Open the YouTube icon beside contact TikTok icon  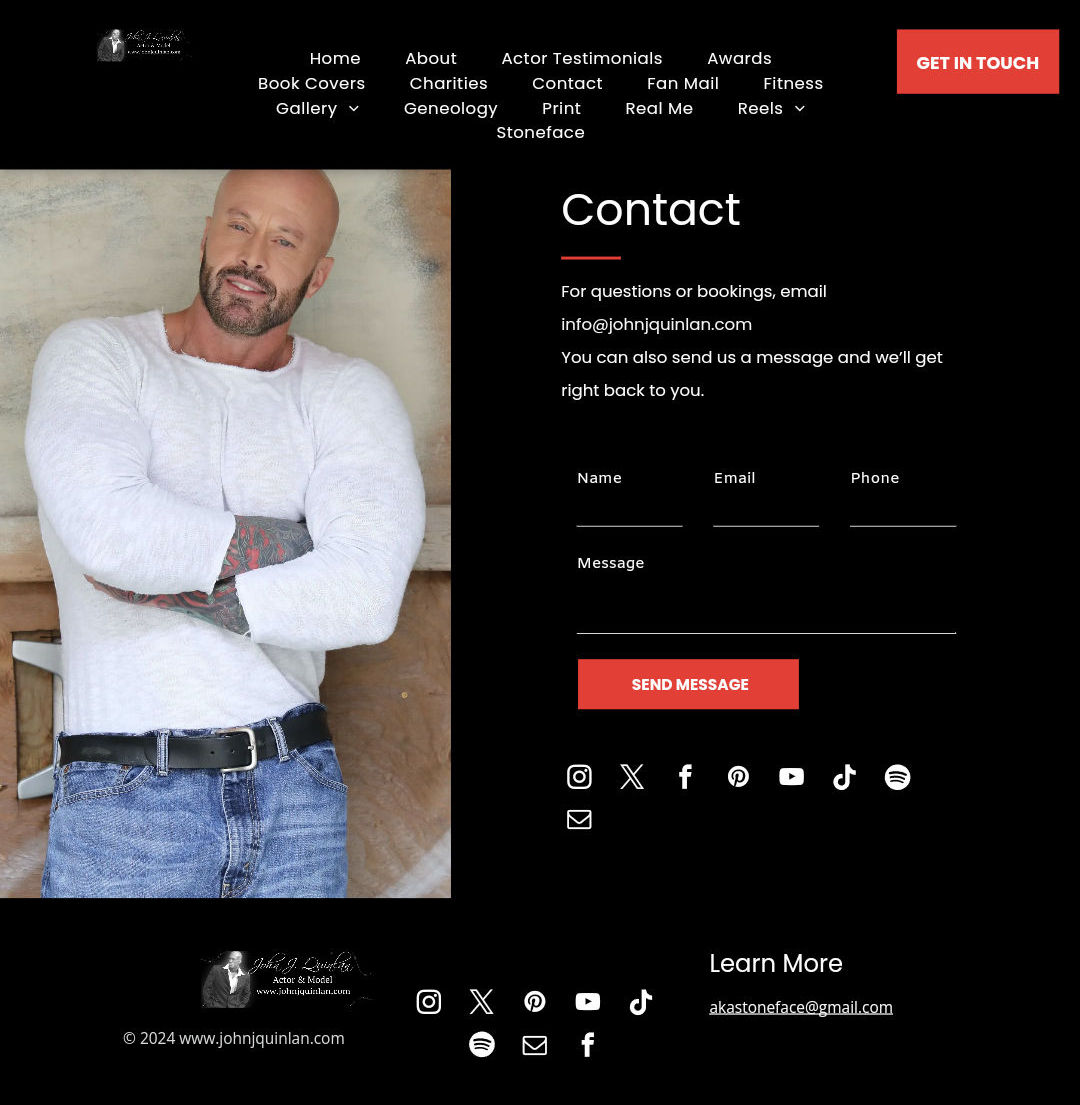(791, 777)
